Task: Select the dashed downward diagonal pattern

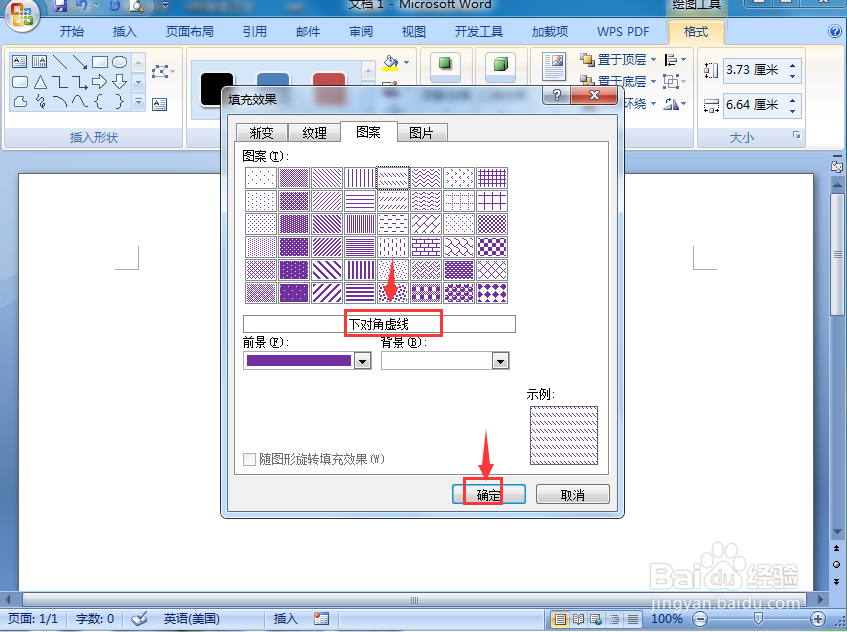Action: [393, 178]
